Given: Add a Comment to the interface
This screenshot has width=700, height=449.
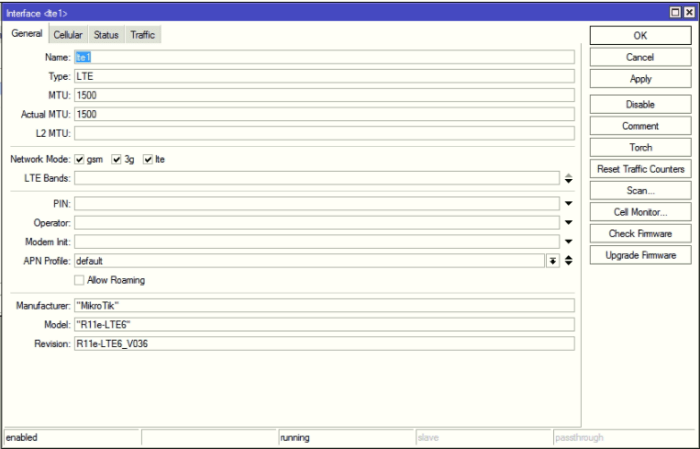Looking at the screenshot, I should [x=640, y=126].
